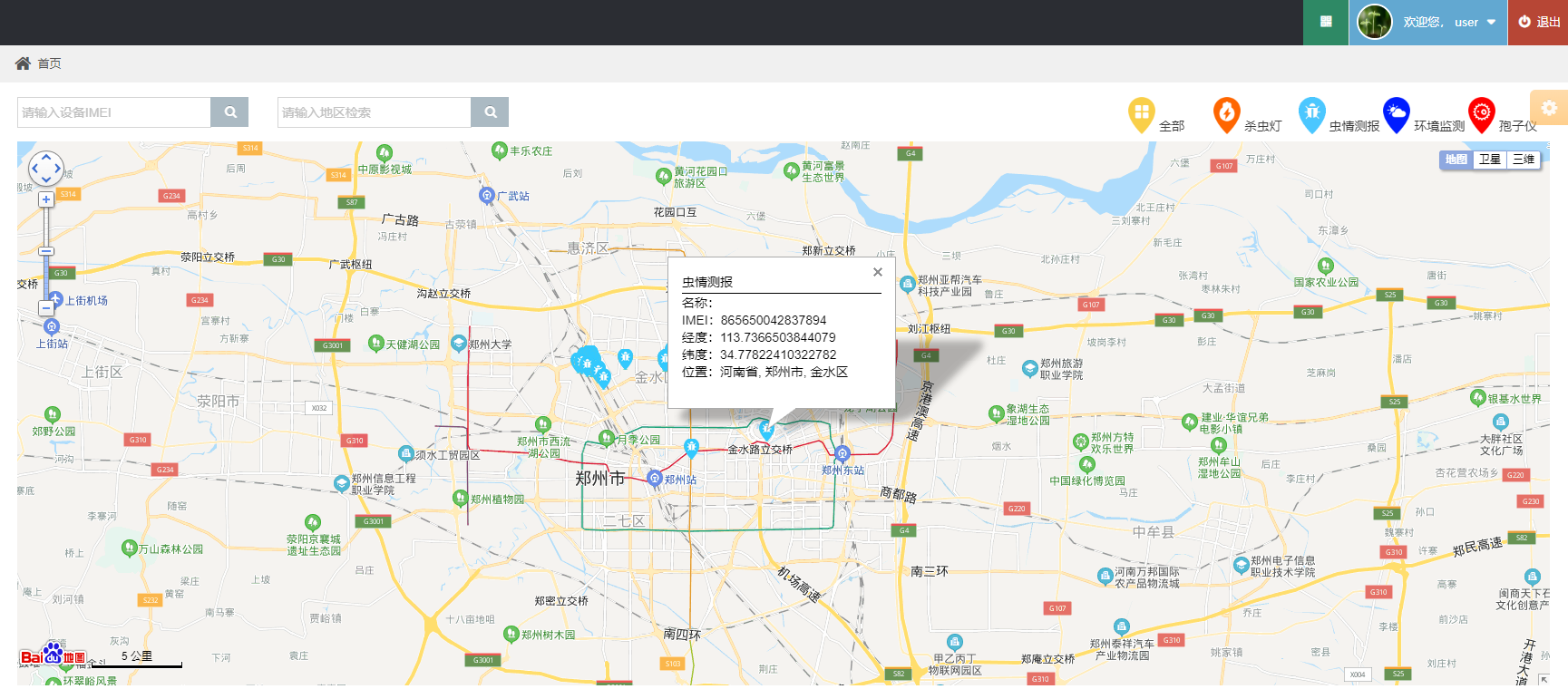The height and width of the screenshot is (689, 1568).
Task: Click the map zoom out minus button
Action: [46, 308]
